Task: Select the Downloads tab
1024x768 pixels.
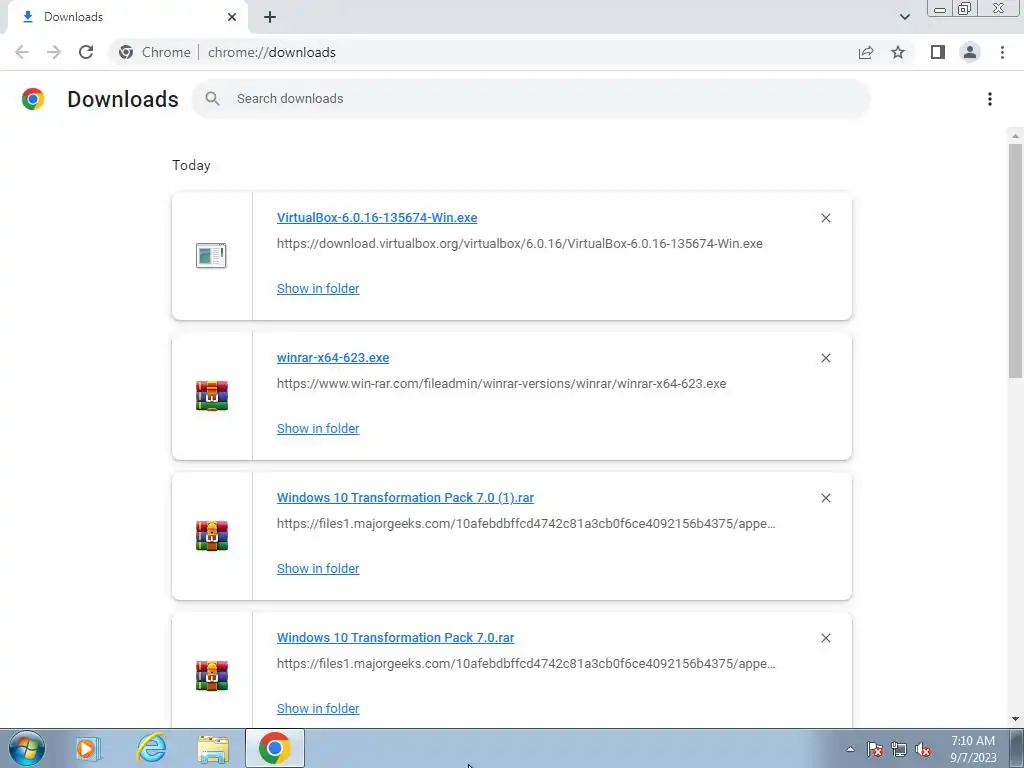Action: (127, 17)
